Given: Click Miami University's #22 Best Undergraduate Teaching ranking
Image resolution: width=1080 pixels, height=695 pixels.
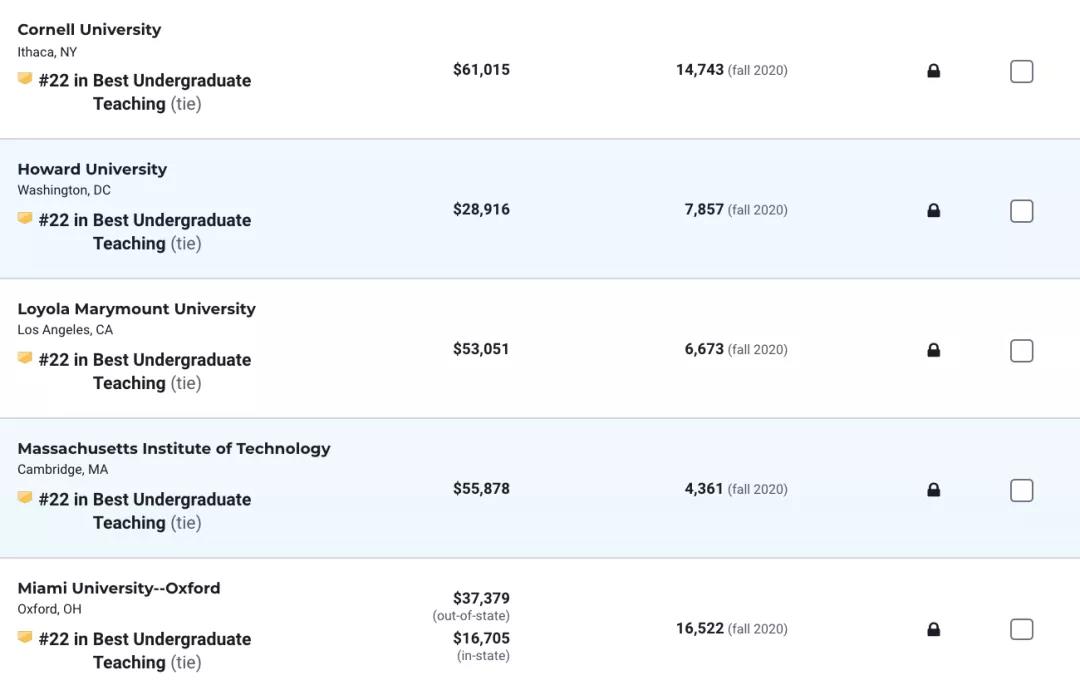Looking at the screenshot, I should pyautogui.click(x=145, y=650).
